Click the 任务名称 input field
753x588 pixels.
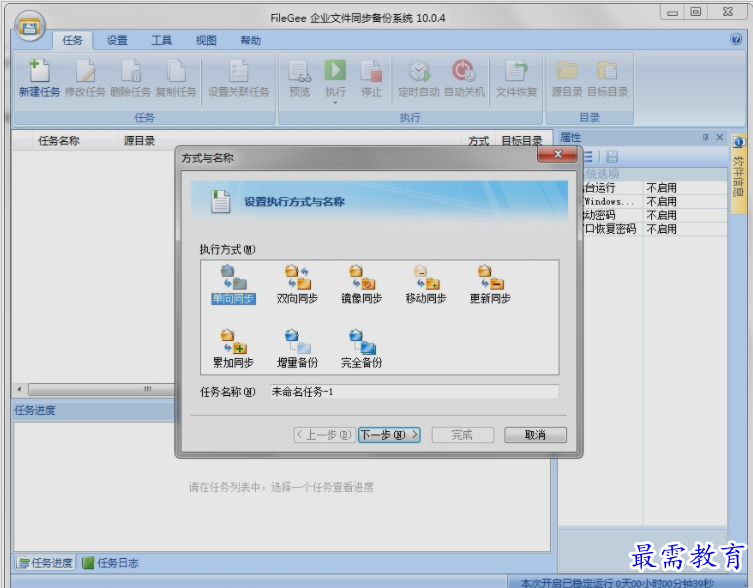[414, 392]
